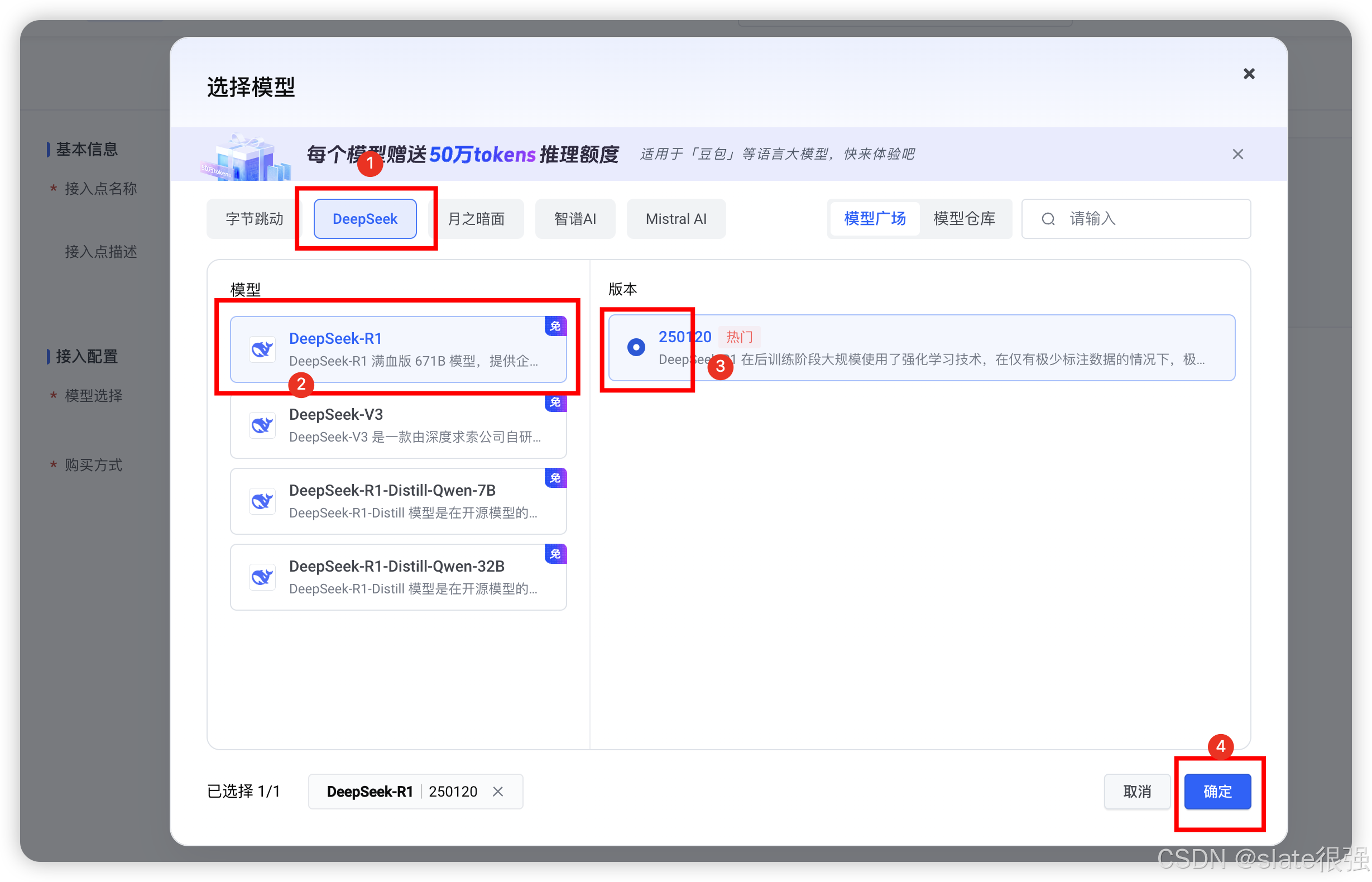Click the 取消 button
Viewport: 1372px width, 882px height.
(x=1136, y=792)
